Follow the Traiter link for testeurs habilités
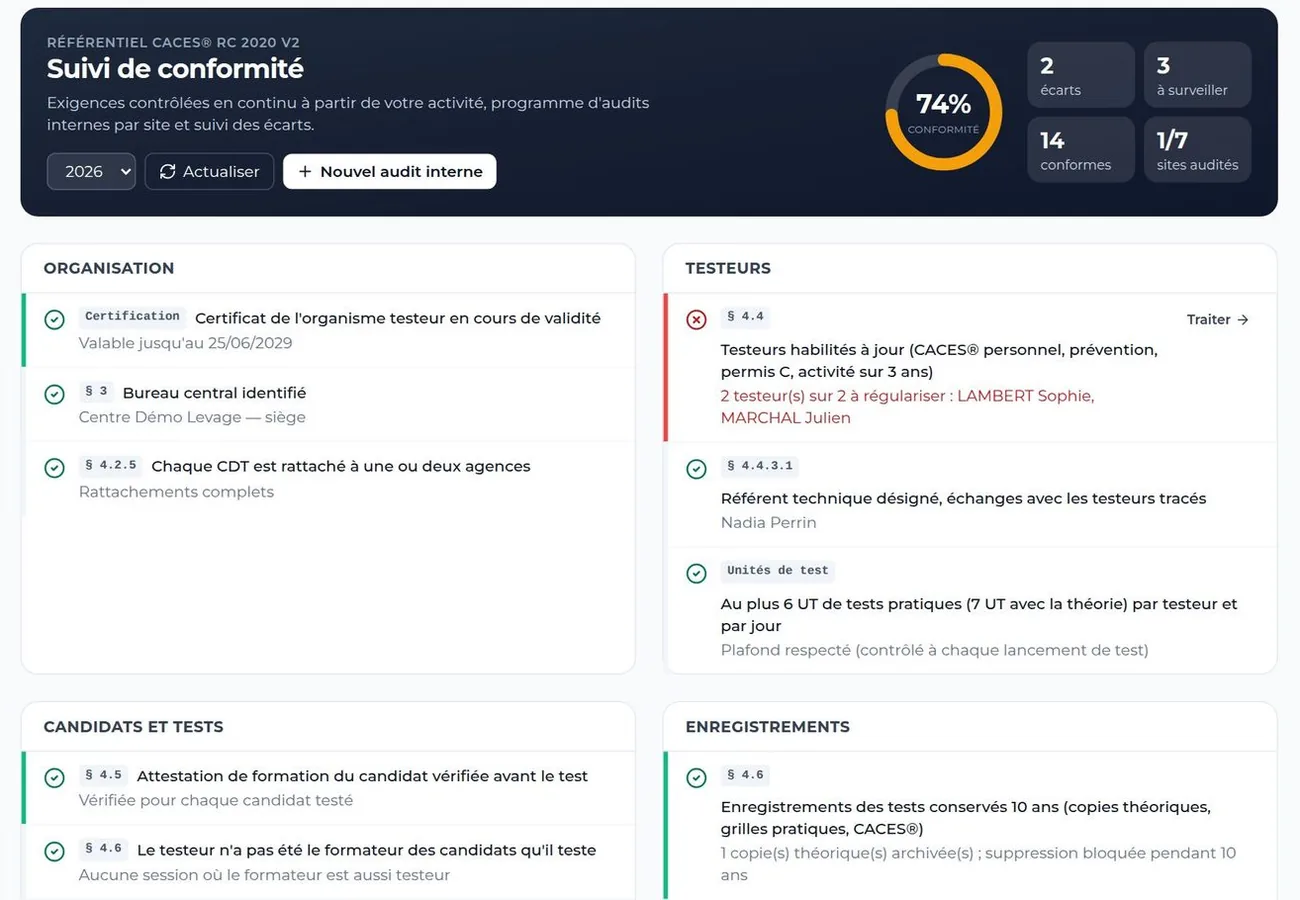Viewport: 1300px width, 900px height. tap(1218, 320)
